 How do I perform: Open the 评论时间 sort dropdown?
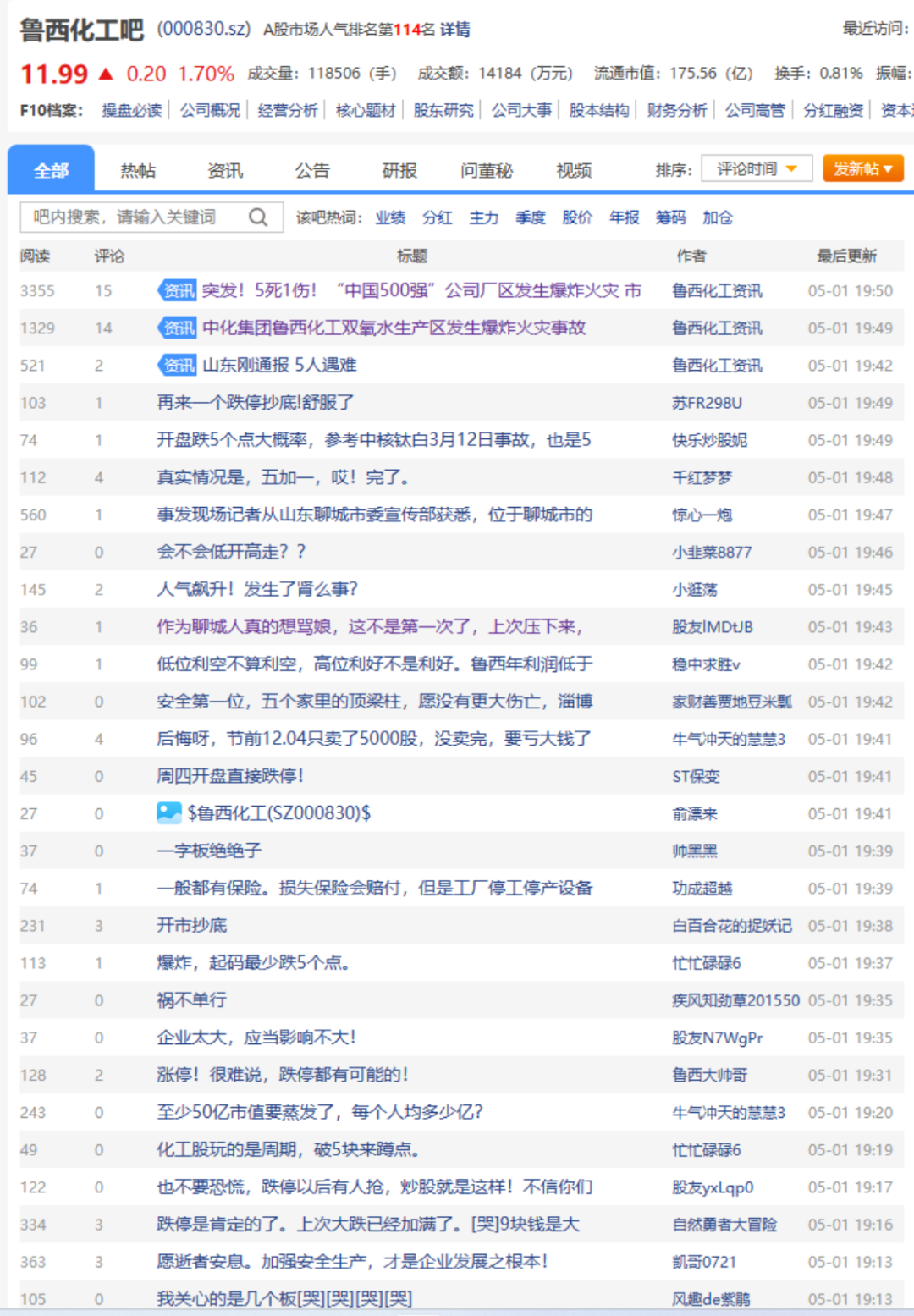(x=757, y=169)
